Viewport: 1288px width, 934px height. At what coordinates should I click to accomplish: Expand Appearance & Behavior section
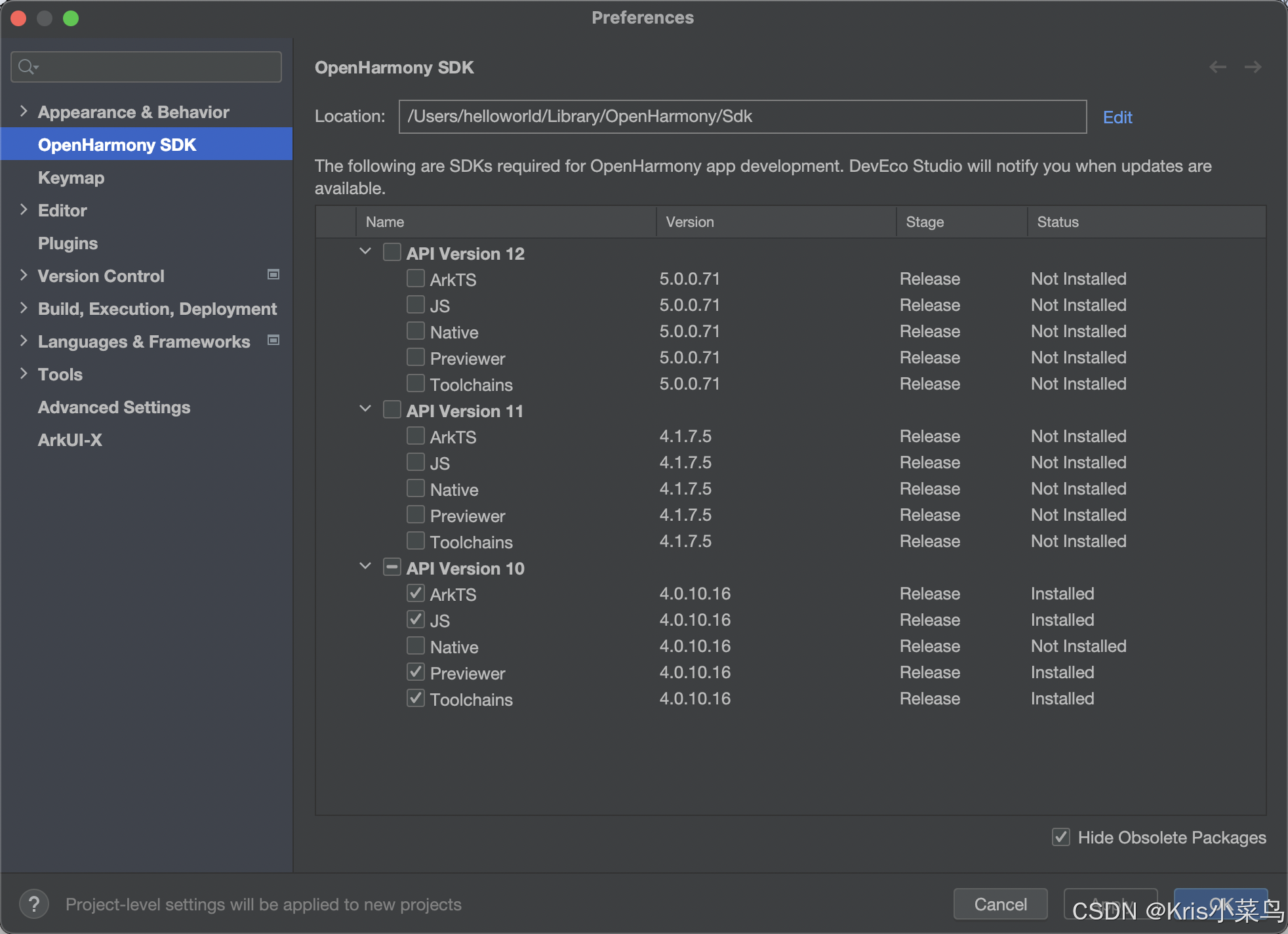click(x=24, y=112)
